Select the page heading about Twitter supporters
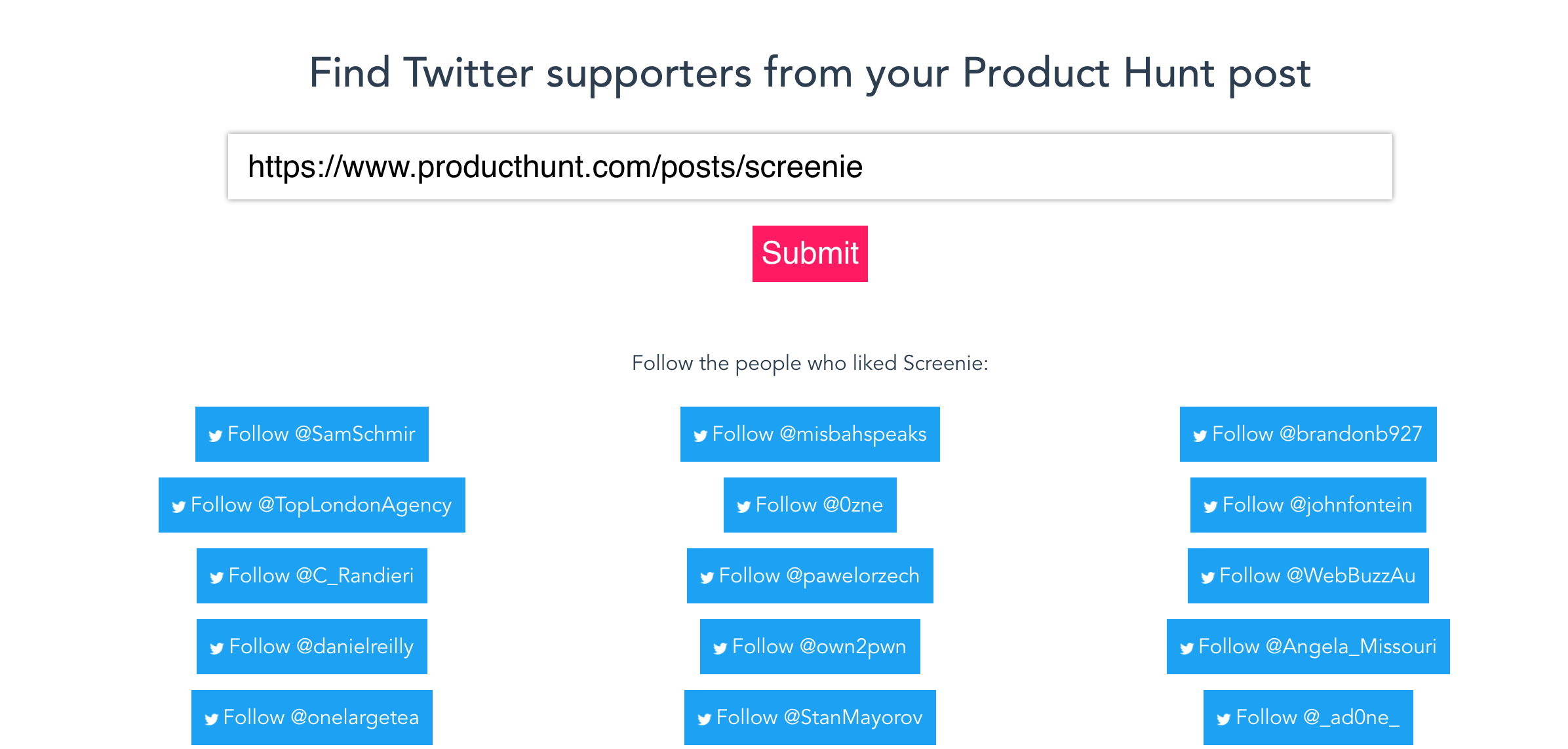Screen dimensions: 1568x749 810,73
